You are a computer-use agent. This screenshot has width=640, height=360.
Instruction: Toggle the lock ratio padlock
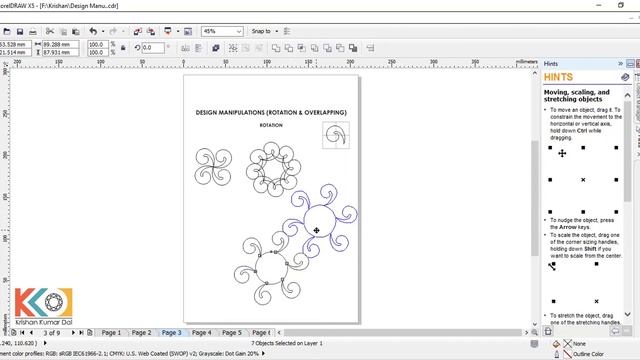[123, 48]
